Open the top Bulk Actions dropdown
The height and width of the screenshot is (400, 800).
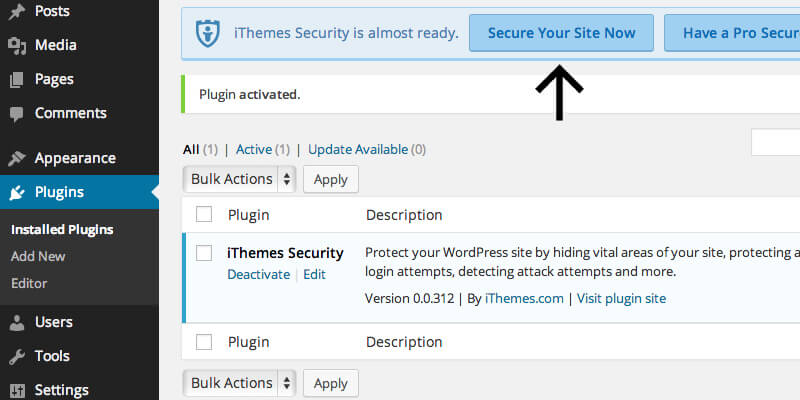[240, 179]
